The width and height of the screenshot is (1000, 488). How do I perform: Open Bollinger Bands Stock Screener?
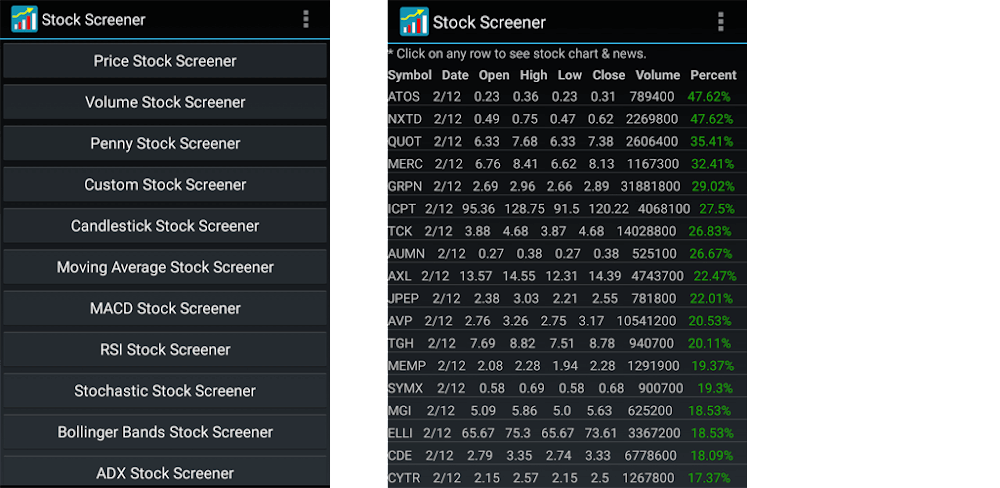pyautogui.click(x=165, y=432)
